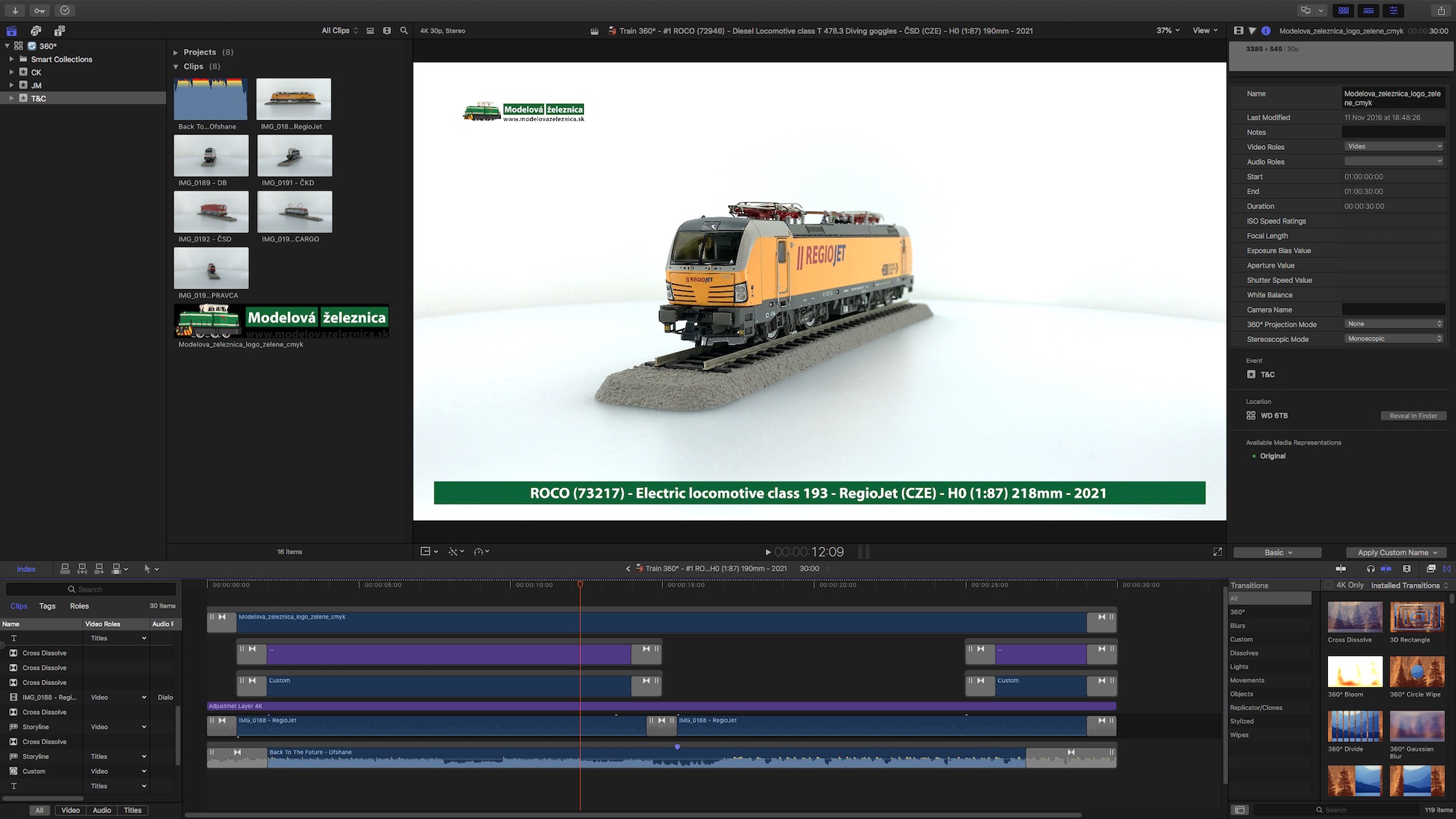
Task: Open the 37% zoom level dropdown
Action: pyautogui.click(x=1168, y=31)
